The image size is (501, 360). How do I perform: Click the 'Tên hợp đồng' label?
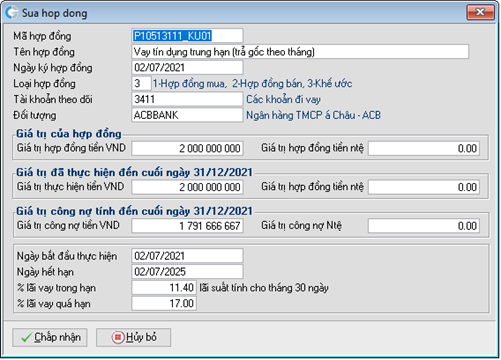(44, 52)
